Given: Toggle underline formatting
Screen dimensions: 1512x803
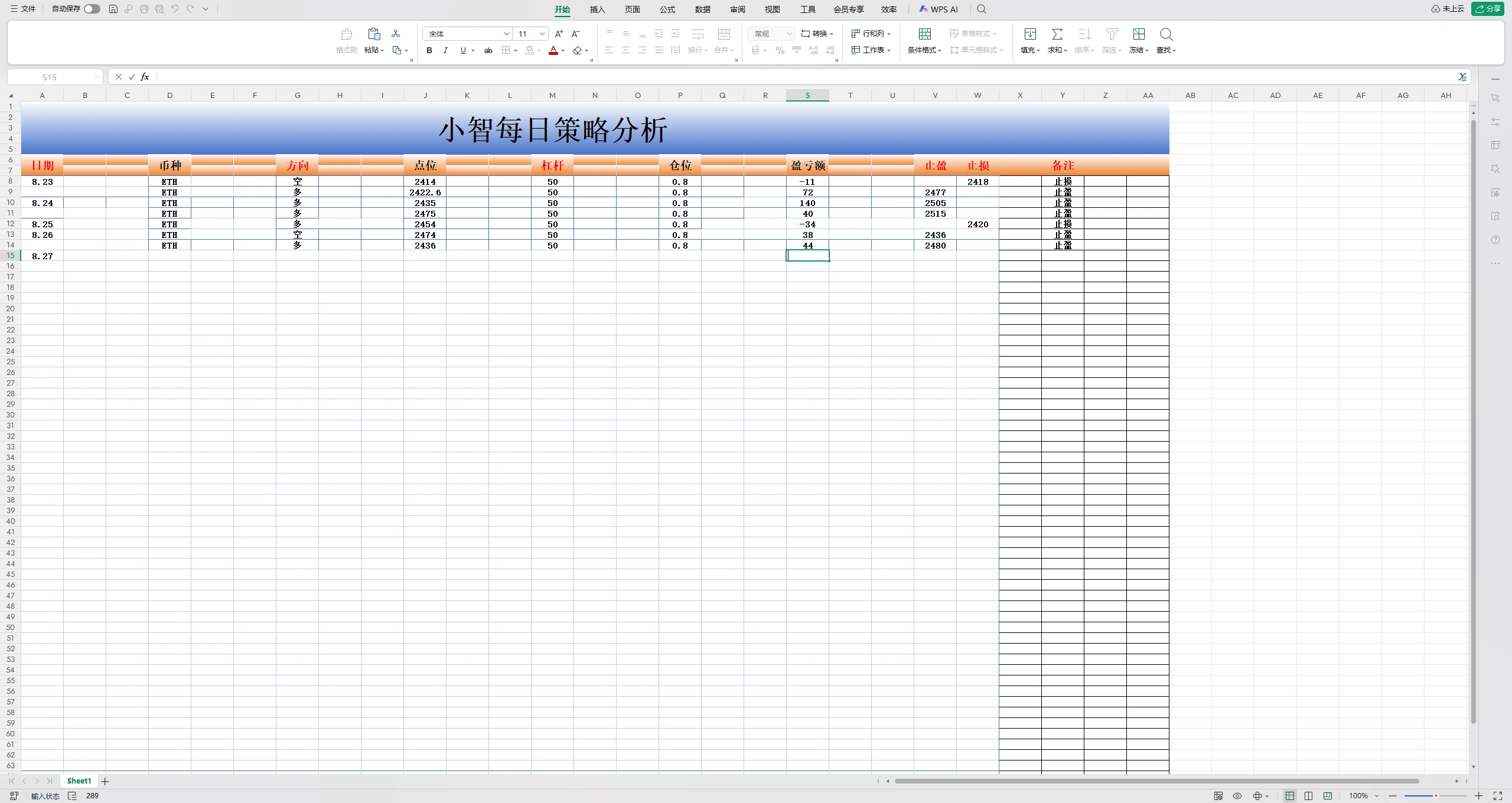Looking at the screenshot, I should pyautogui.click(x=463, y=50).
